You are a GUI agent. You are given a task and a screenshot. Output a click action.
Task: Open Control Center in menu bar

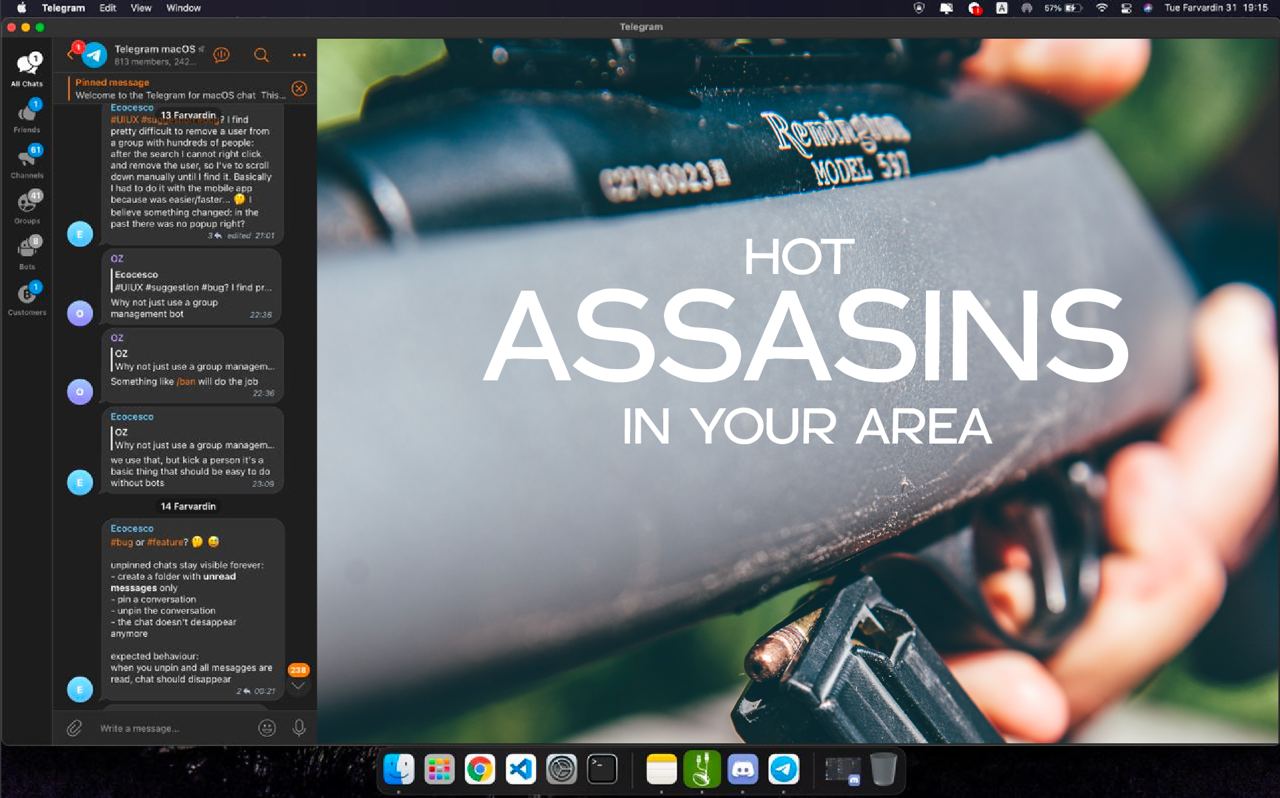(1126, 8)
